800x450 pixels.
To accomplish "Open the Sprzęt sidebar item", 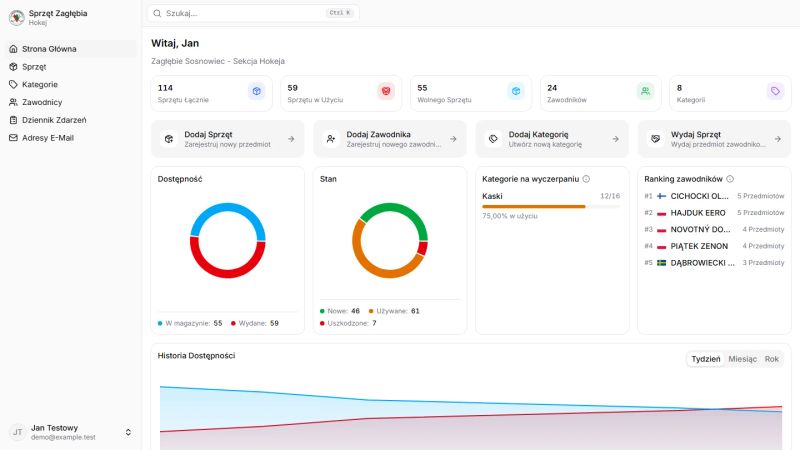I will point(71,67).
